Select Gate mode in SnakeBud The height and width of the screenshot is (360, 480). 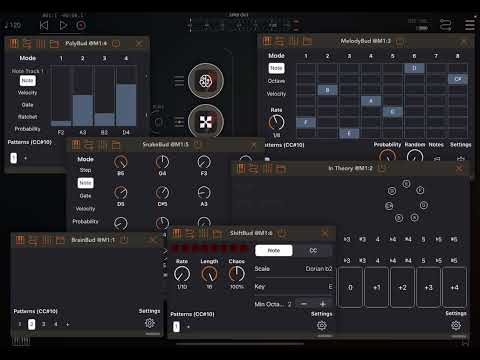(x=85, y=196)
